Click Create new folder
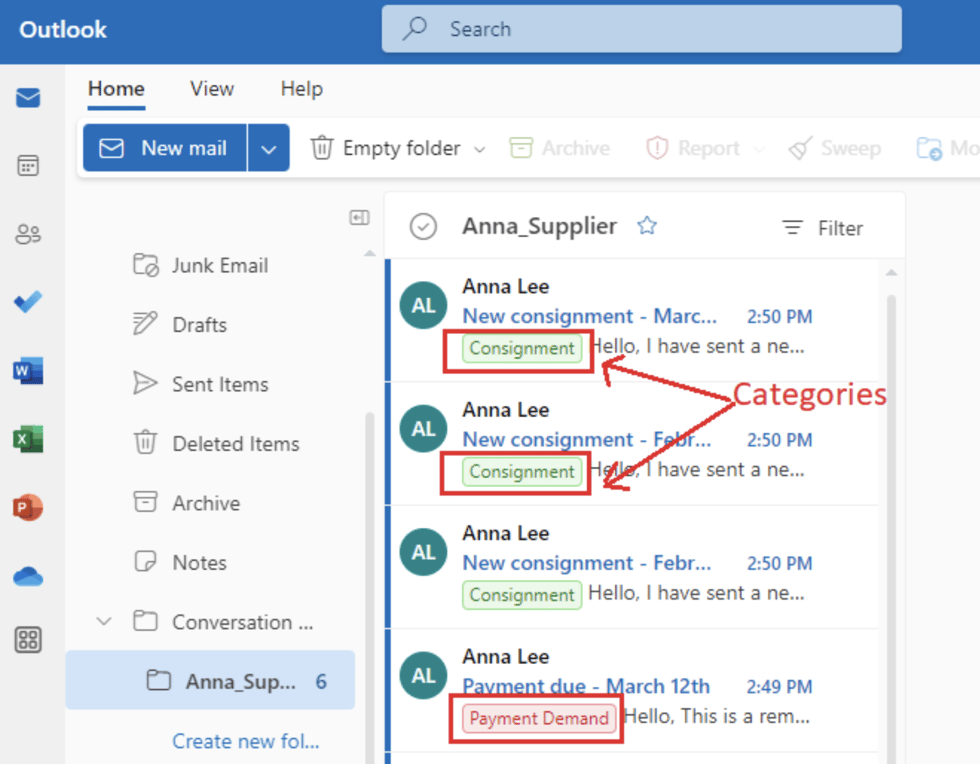This screenshot has width=980, height=764. click(x=245, y=741)
